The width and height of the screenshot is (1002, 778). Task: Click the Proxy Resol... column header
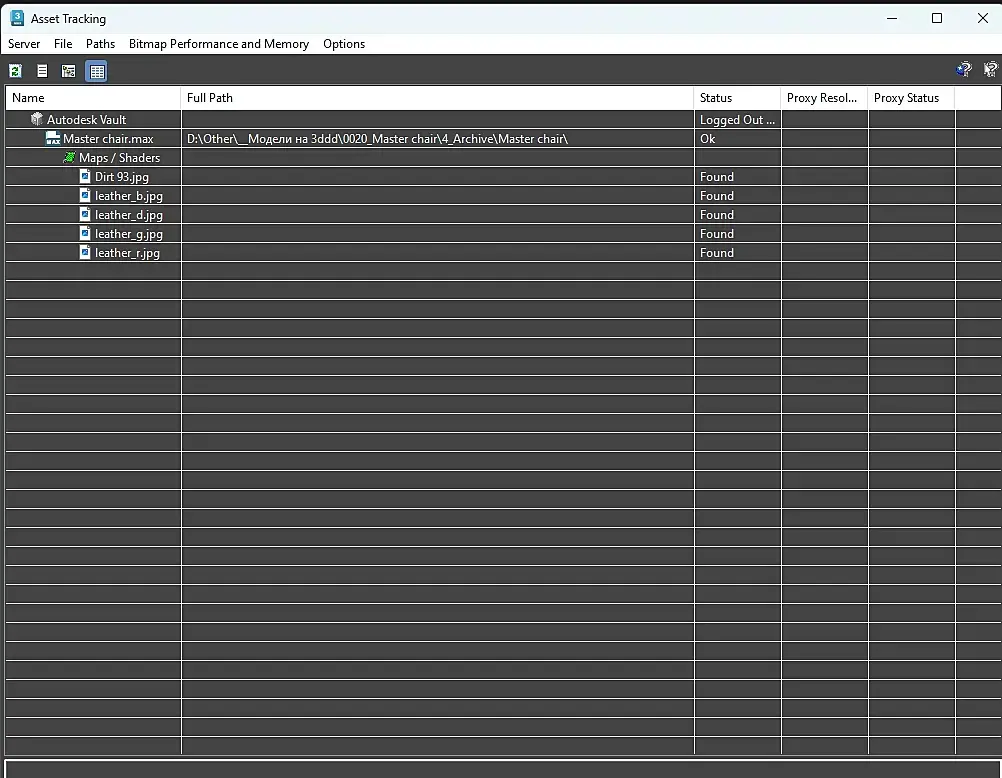(x=824, y=98)
